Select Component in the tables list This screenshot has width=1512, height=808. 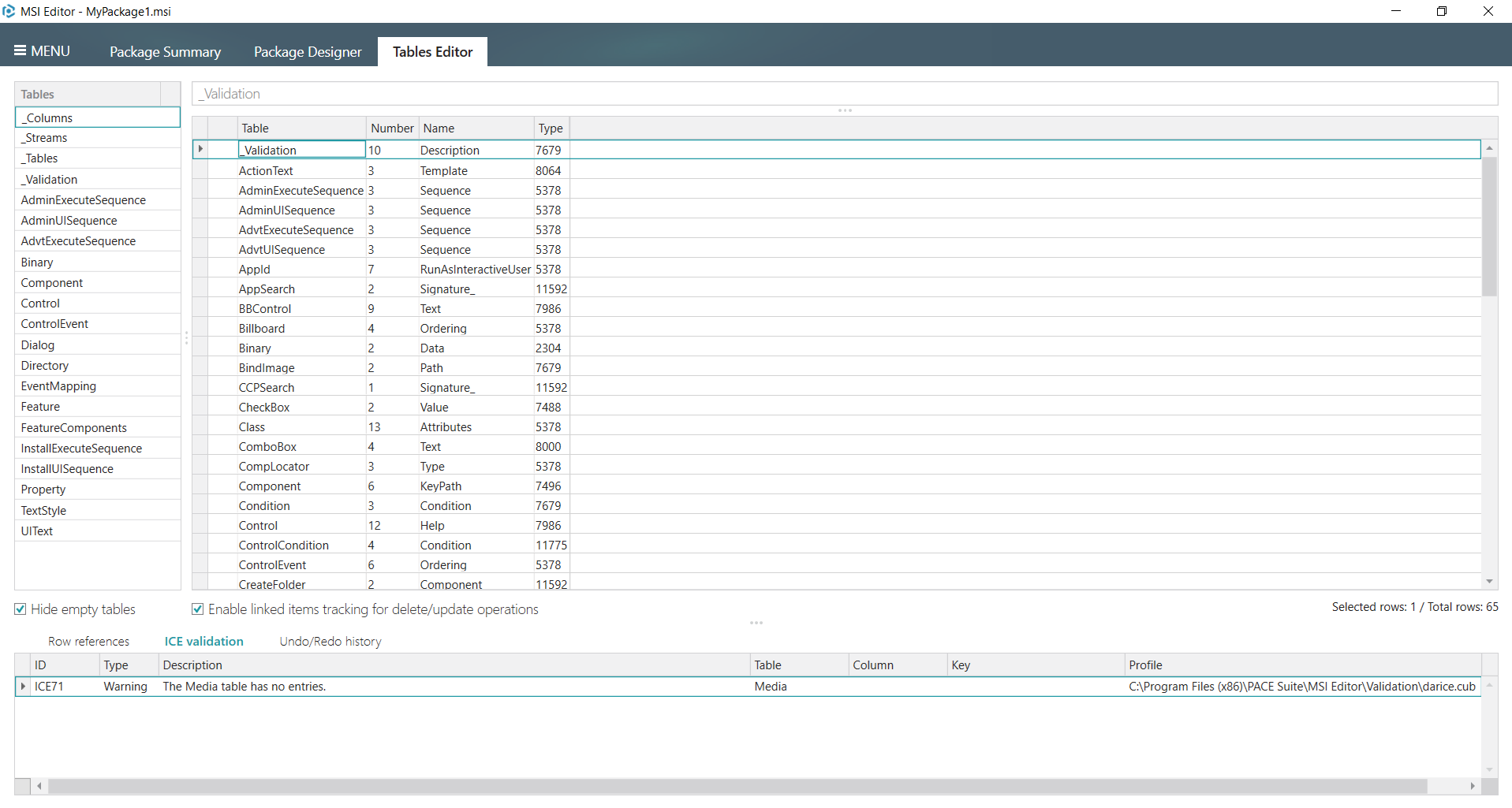[x=98, y=283]
